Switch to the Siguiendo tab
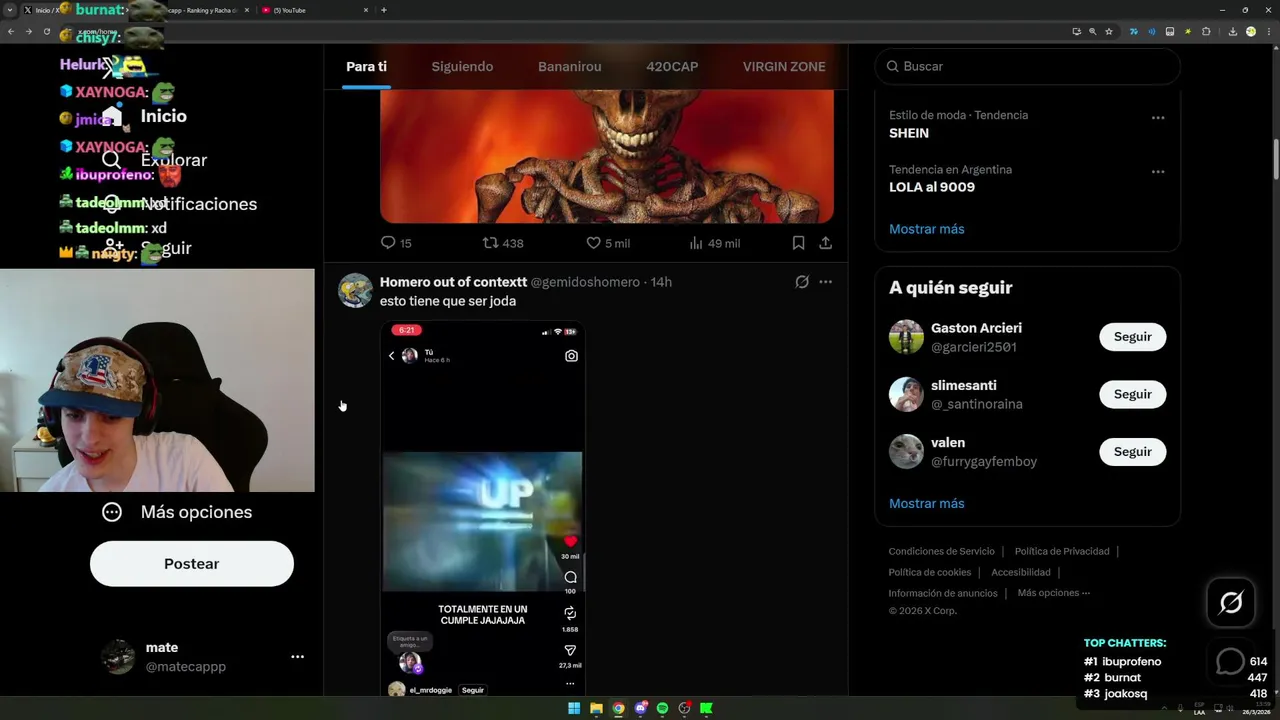The height and width of the screenshot is (720, 1280). (462, 67)
